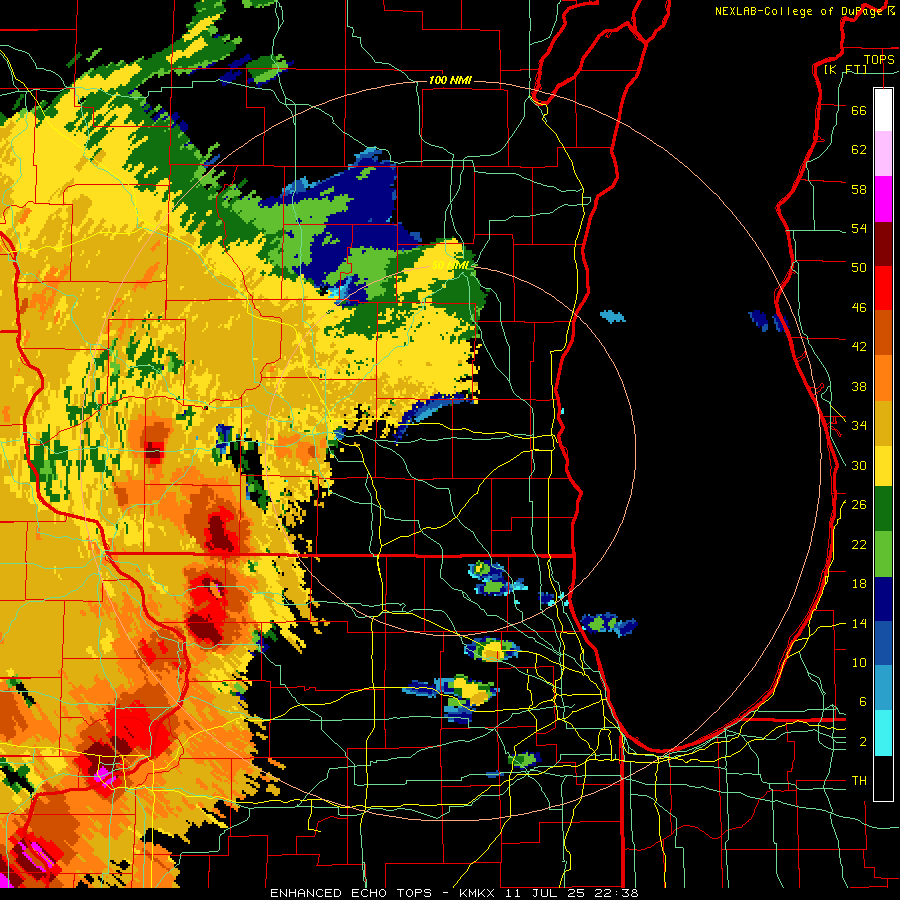Select the light green legend swatch
The width and height of the screenshot is (900, 900).
[x=883, y=554]
